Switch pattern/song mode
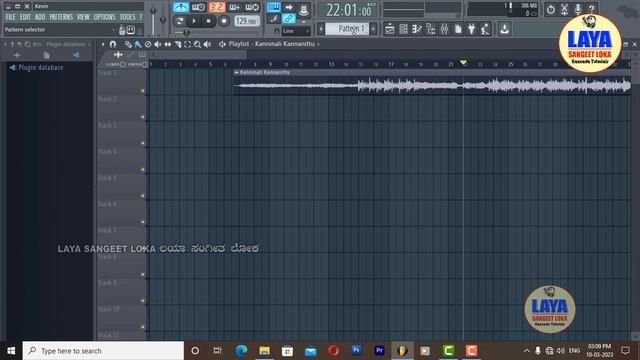Image resolution: width=640 pixels, height=360 pixels. (x=180, y=21)
